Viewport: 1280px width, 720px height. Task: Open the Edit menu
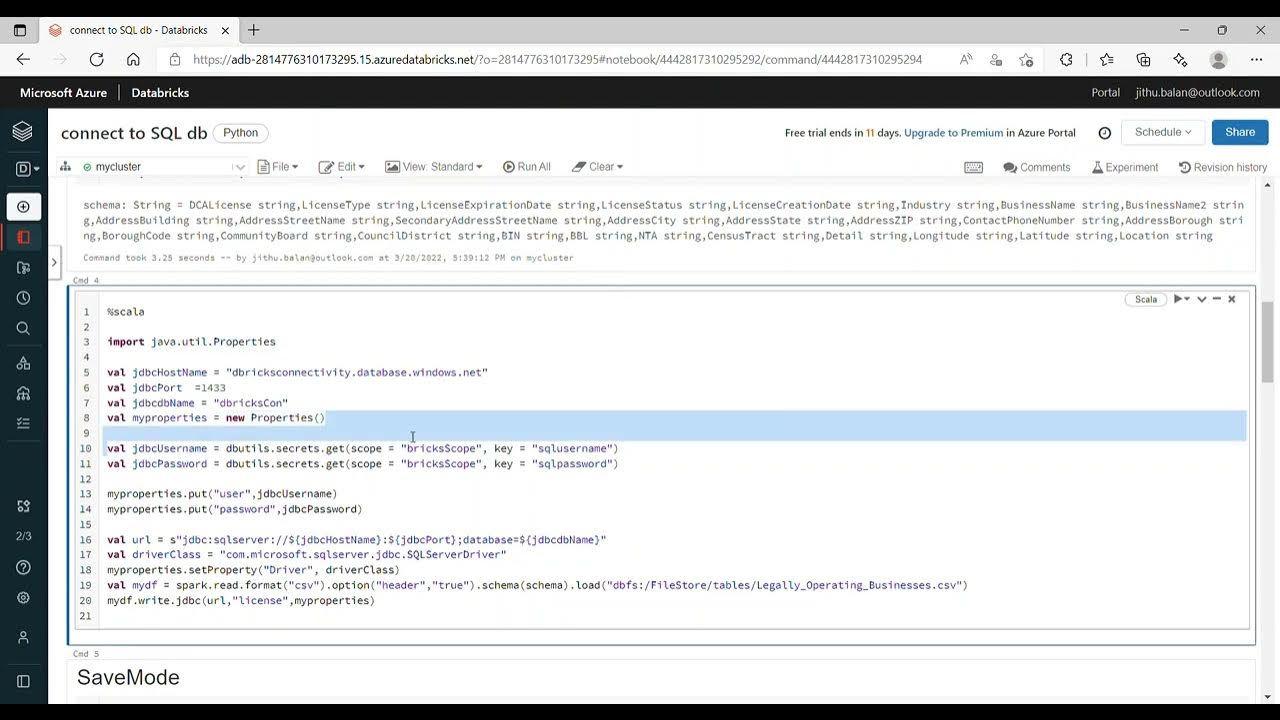coord(341,167)
